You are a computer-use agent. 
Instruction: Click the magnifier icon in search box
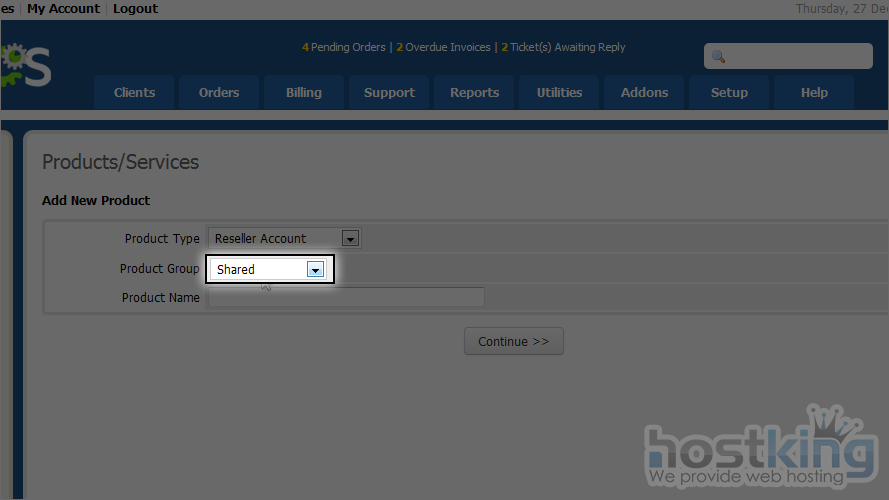tap(718, 57)
